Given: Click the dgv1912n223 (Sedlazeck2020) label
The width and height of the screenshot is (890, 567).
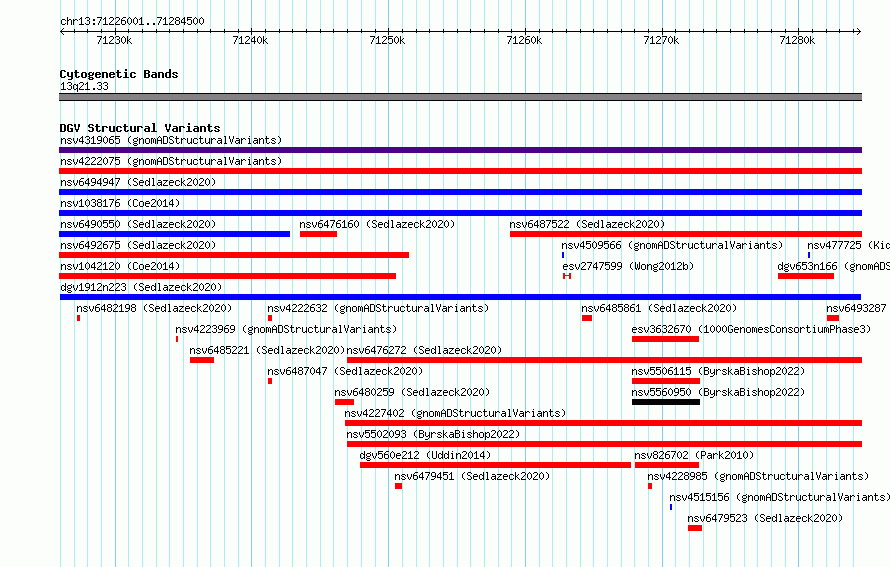Looking at the screenshot, I should click(141, 287).
